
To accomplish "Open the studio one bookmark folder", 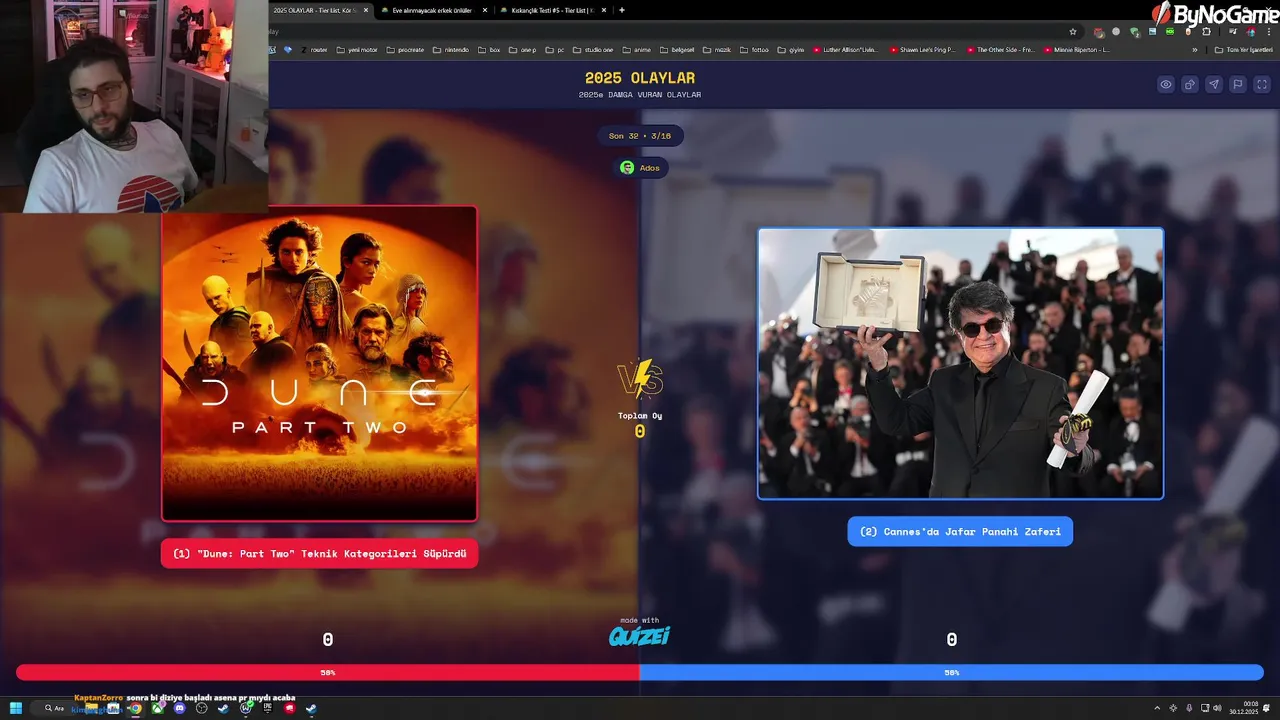I will tap(593, 50).
